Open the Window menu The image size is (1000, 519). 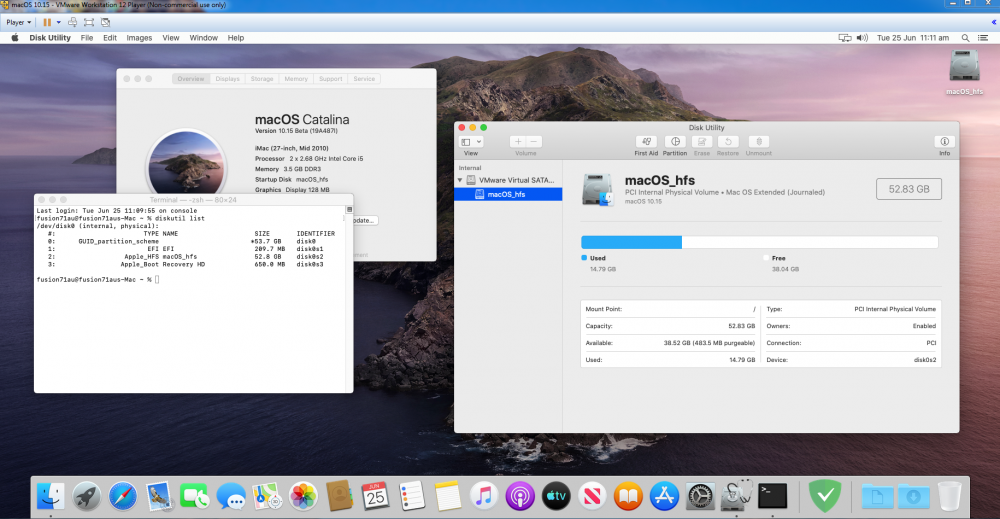(203, 38)
